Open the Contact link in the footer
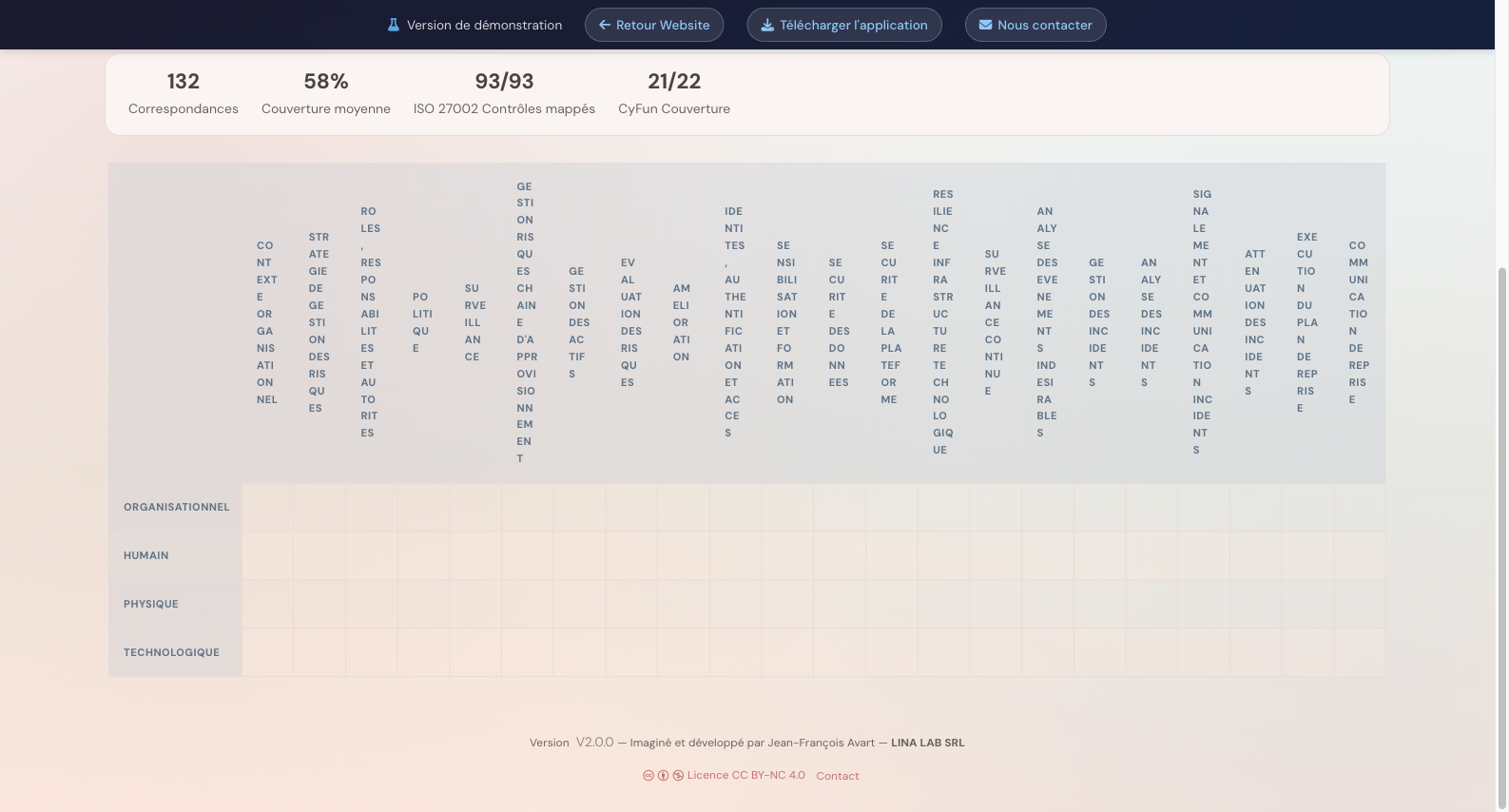This screenshot has width=1509, height=812. [x=837, y=776]
